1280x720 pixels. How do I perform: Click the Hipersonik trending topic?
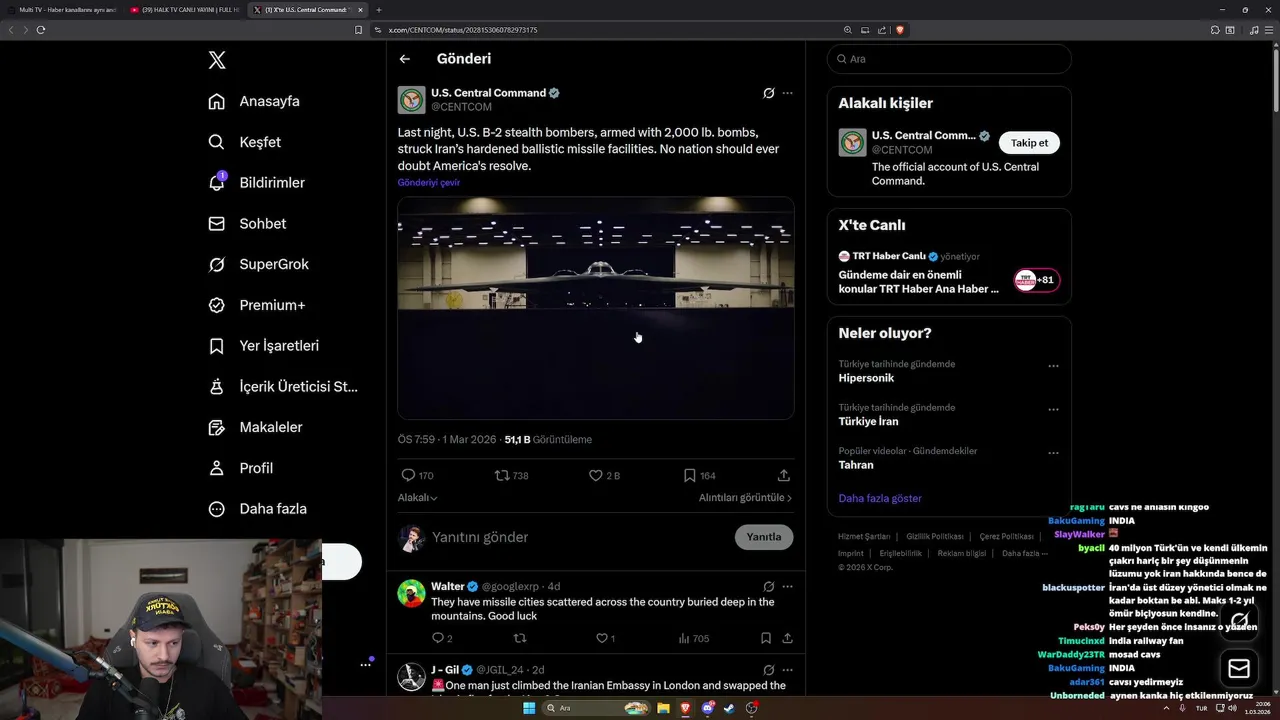point(866,378)
